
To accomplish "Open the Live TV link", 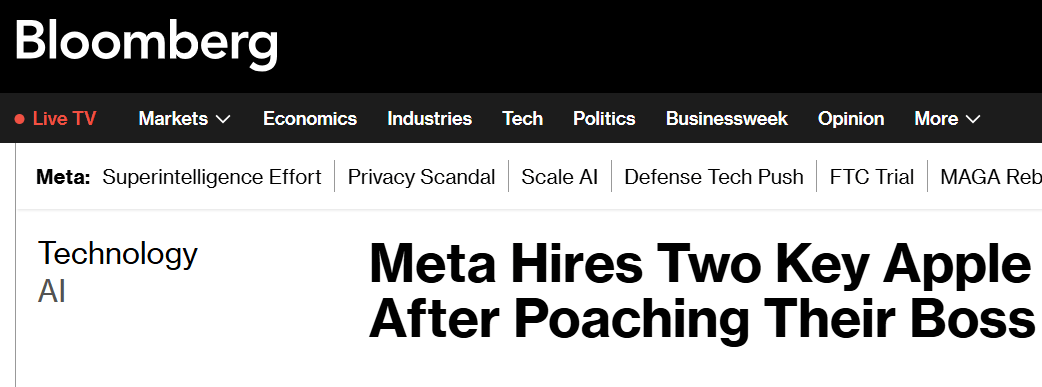I will [64, 118].
